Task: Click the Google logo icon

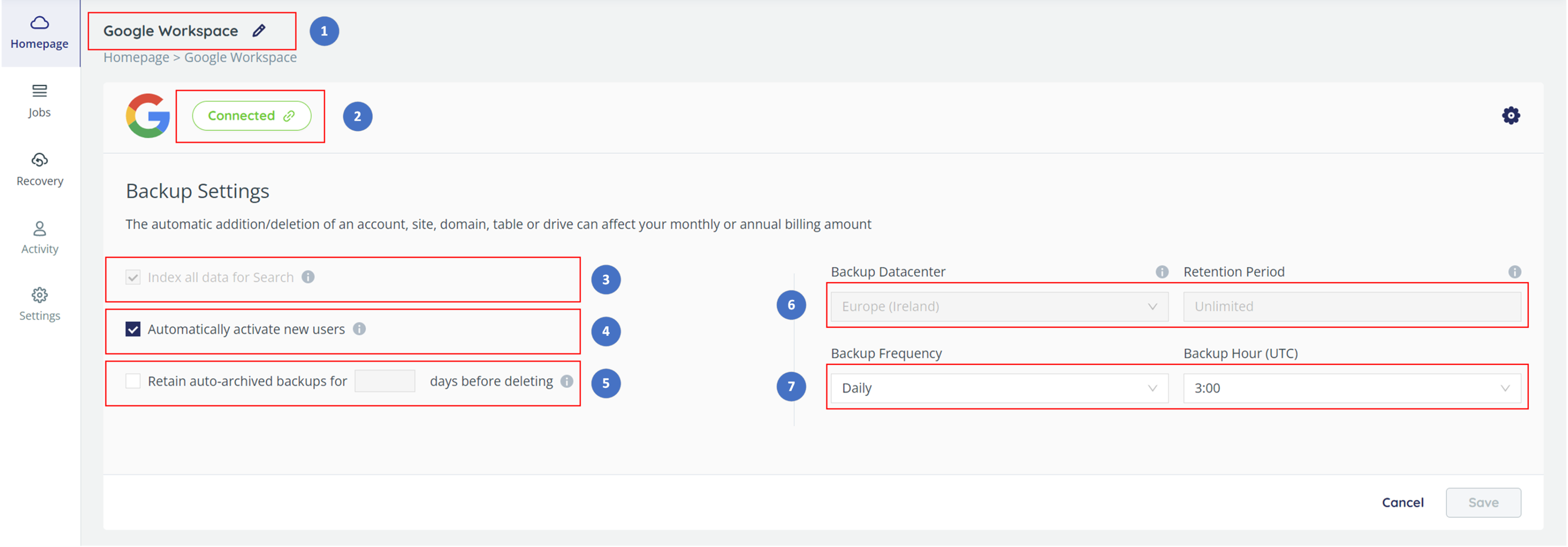Action: pyautogui.click(x=148, y=116)
